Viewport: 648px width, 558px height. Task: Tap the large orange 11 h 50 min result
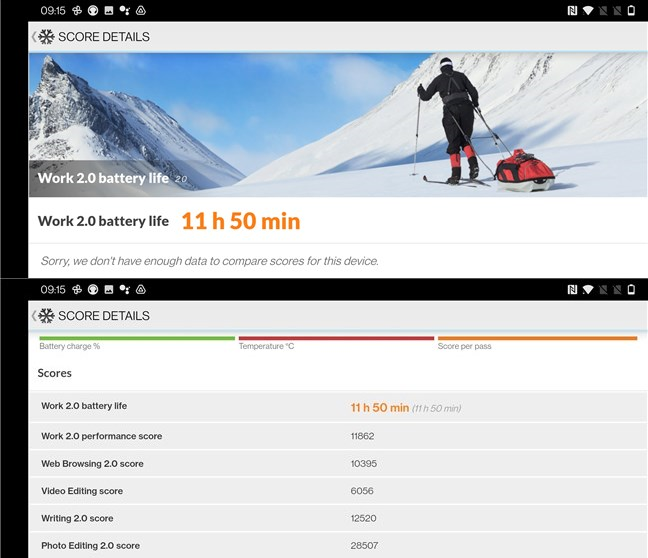click(x=241, y=221)
